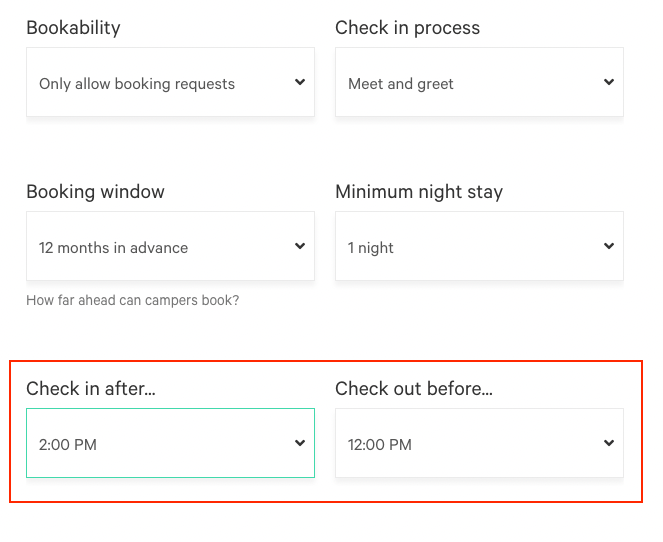Open the Bookability dropdown
This screenshot has height=542, width=663.
[x=170, y=82]
